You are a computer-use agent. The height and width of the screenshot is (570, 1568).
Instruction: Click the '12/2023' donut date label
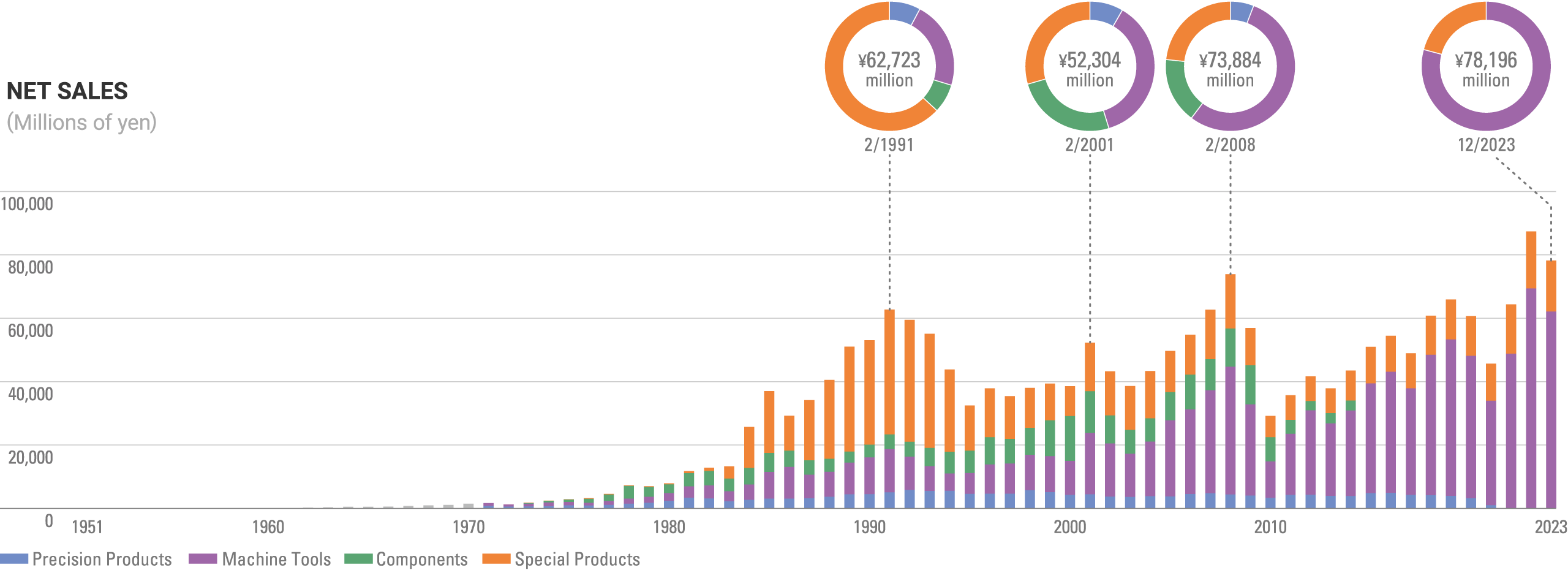[1486, 145]
